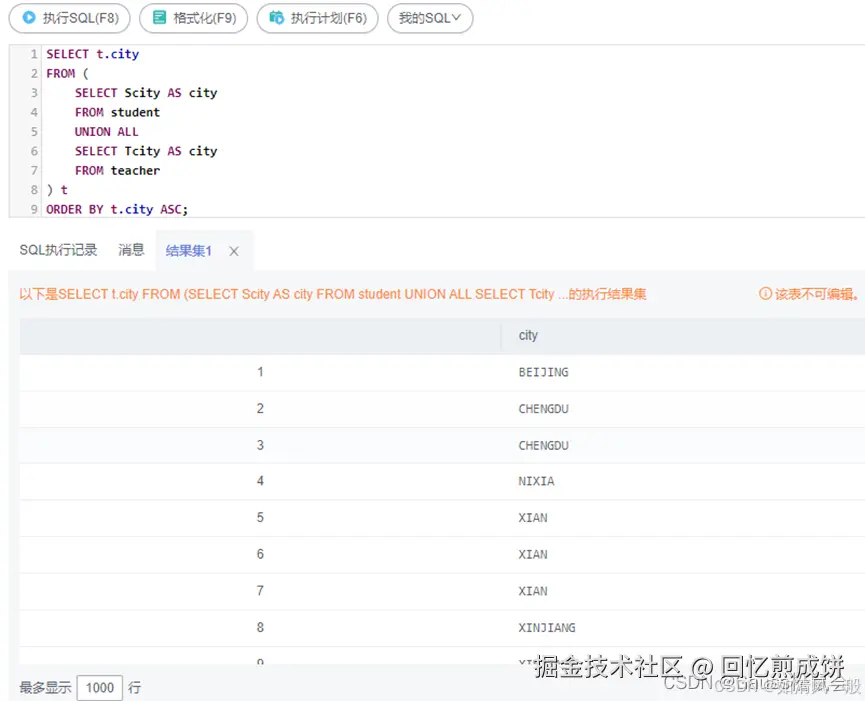Click editor line 3 SELECT Scity AS city
Image resolution: width=865 pixels, height=701 pixels.
146,93
